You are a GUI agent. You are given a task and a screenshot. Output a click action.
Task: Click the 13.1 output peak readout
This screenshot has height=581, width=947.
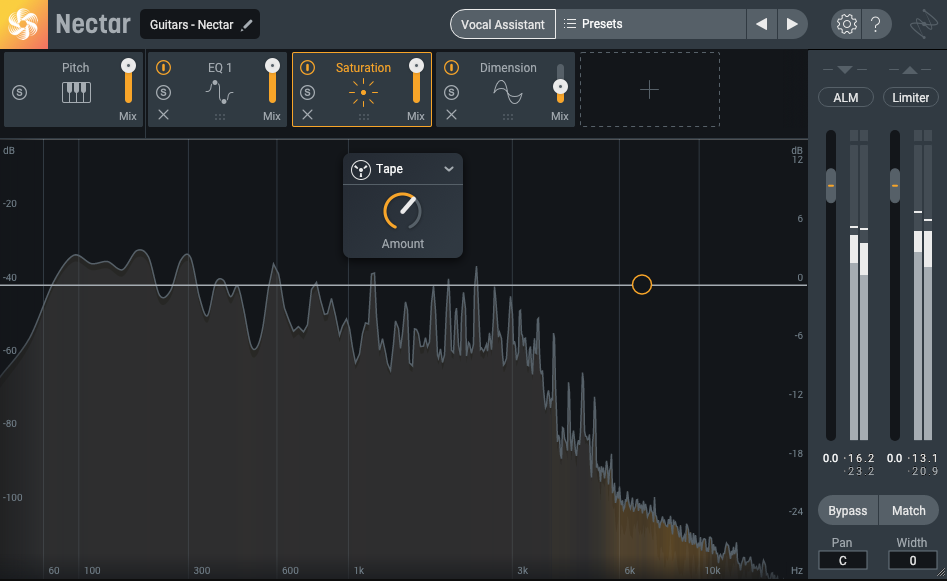923,458
